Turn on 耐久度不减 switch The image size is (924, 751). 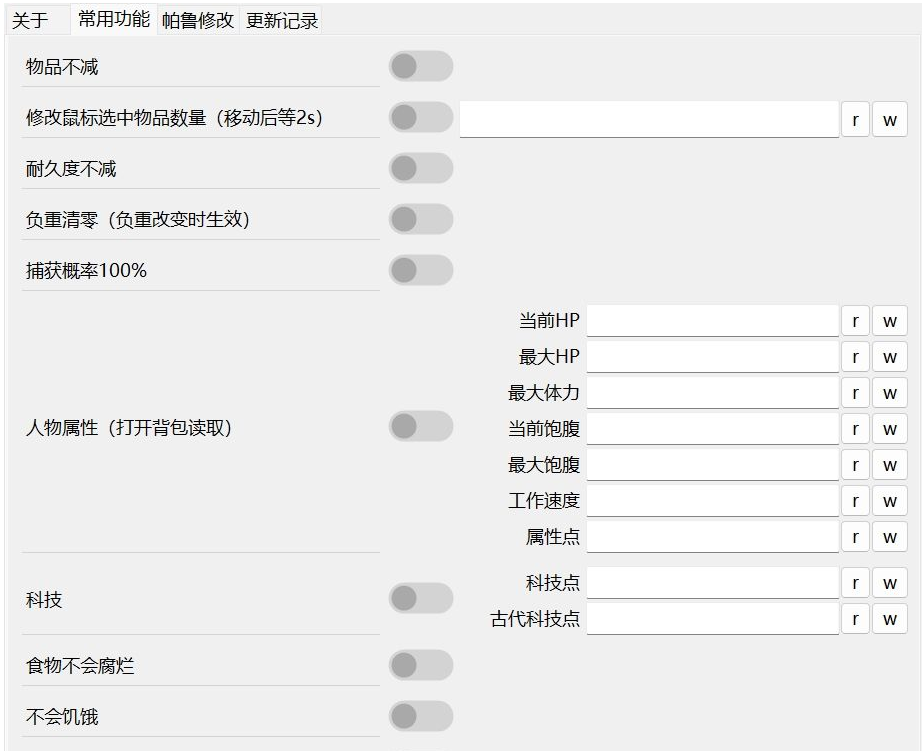click(420, 168)
